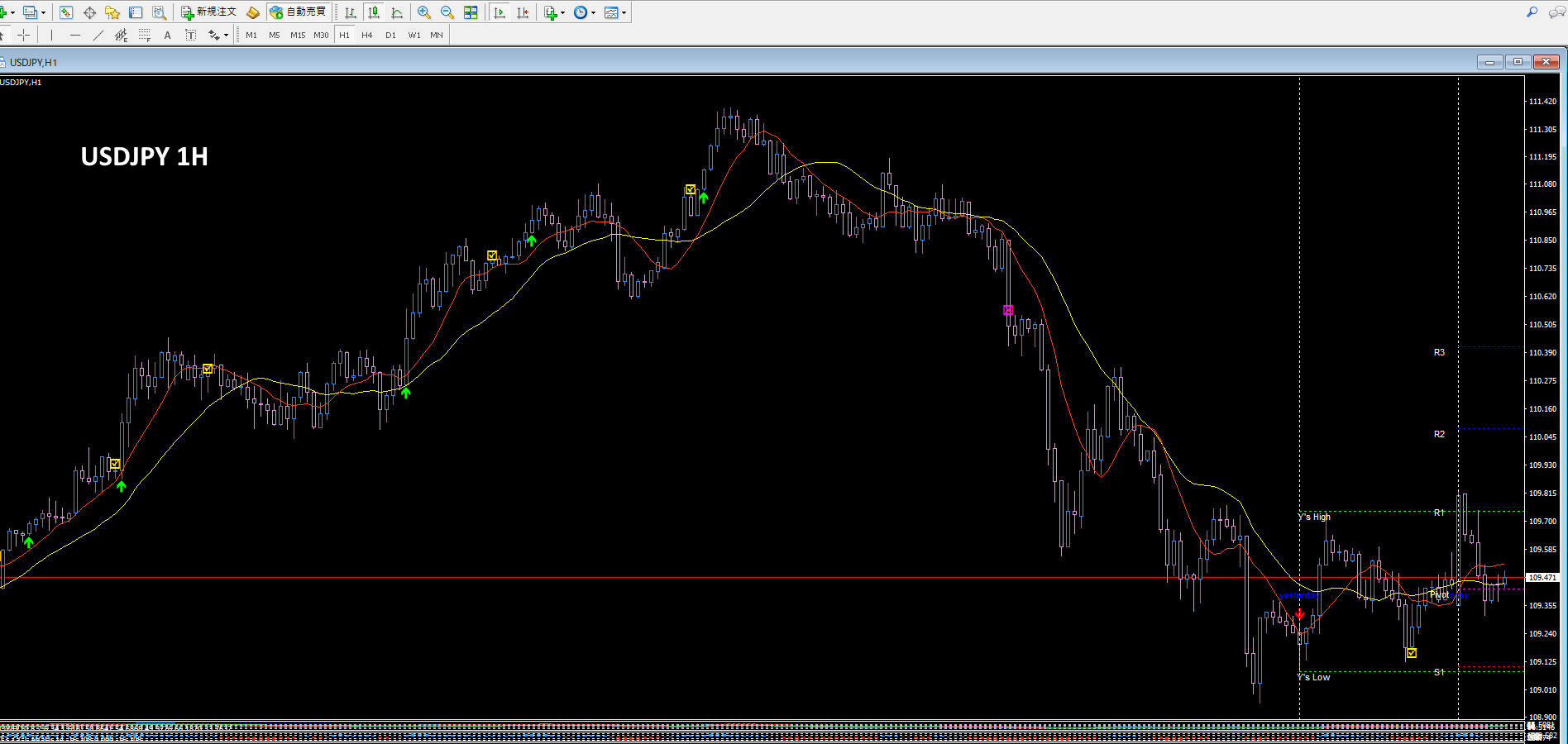Viewport: 1568px width, 744px height.
Task: Select the horizontal line drawing tool
Action: pos(75,35)
